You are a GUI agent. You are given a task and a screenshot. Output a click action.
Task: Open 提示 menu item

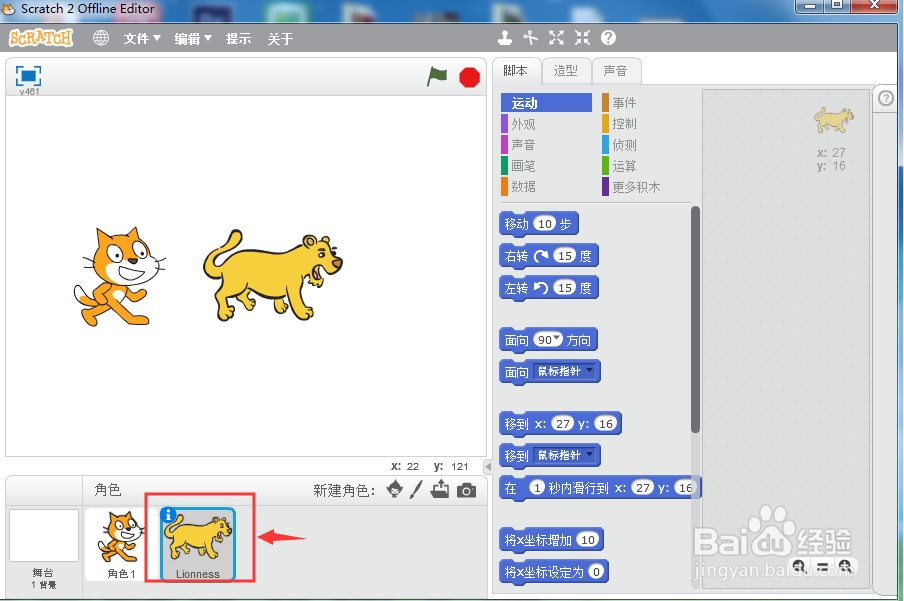[239, 39]
